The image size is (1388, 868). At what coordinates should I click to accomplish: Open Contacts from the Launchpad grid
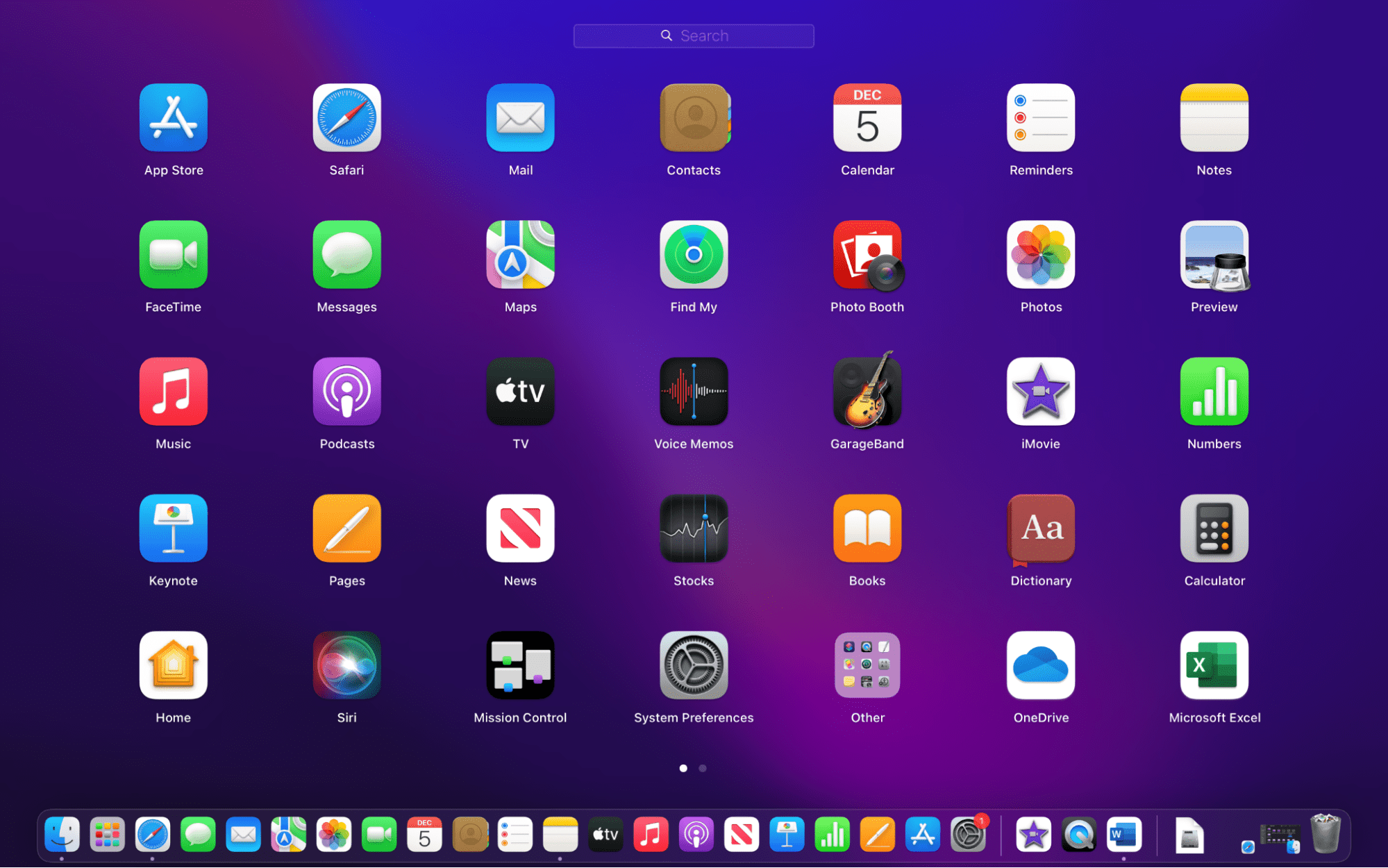pyautogui.click(x=694, y=118)
